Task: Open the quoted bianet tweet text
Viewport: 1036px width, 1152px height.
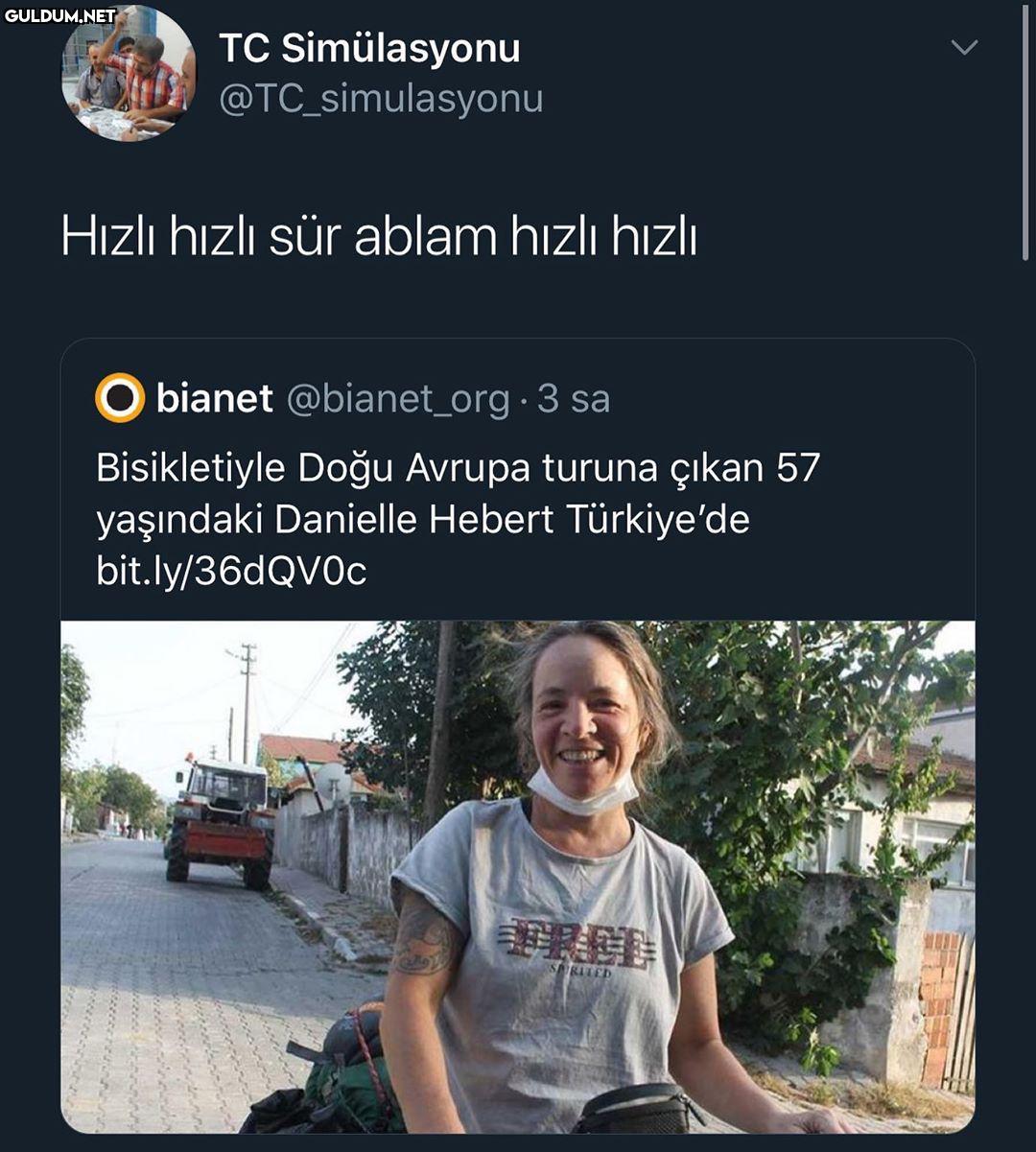Action: pyautogui.click(x=459, y=519)
